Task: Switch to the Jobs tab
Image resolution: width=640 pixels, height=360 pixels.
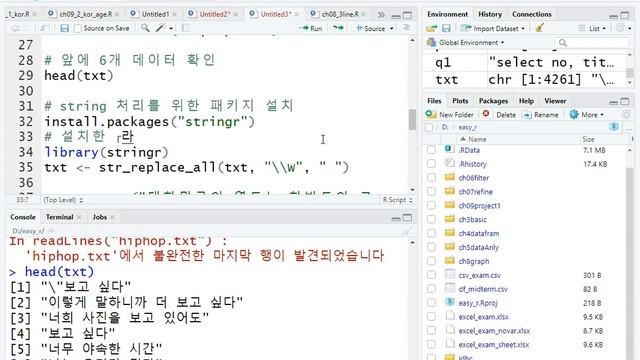Action: 100,217
